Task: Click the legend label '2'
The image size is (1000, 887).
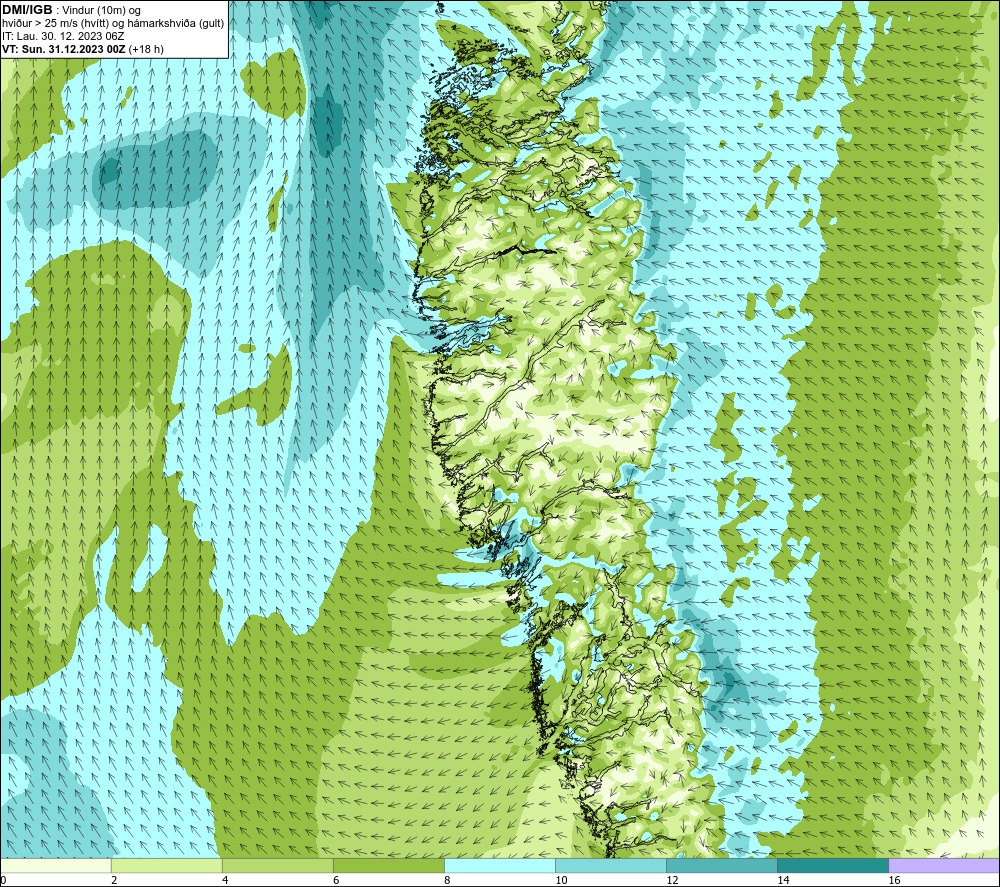Action: coord(114,880)
